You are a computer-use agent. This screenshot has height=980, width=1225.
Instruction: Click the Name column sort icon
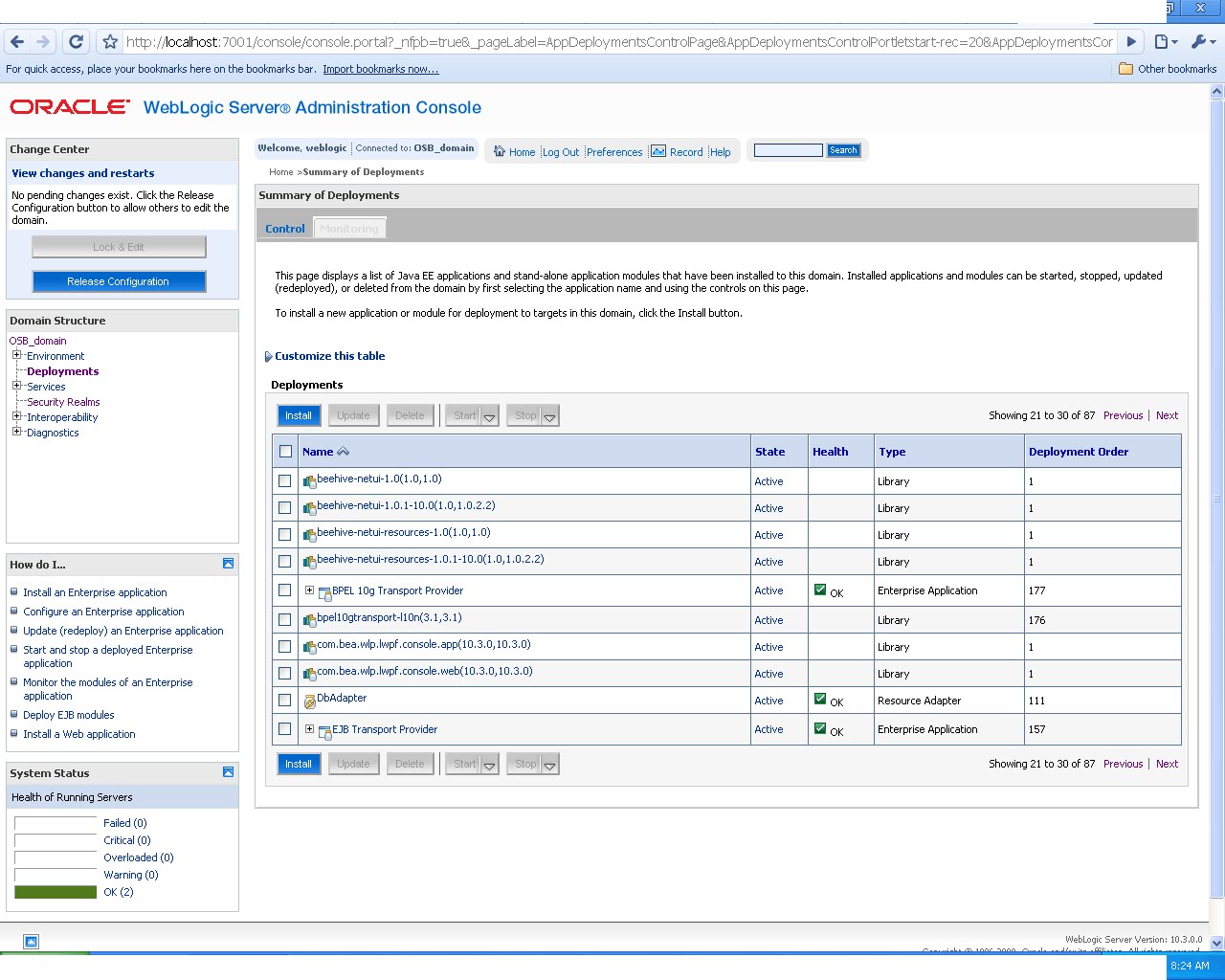pyautogui.click(x=344, y=452)
